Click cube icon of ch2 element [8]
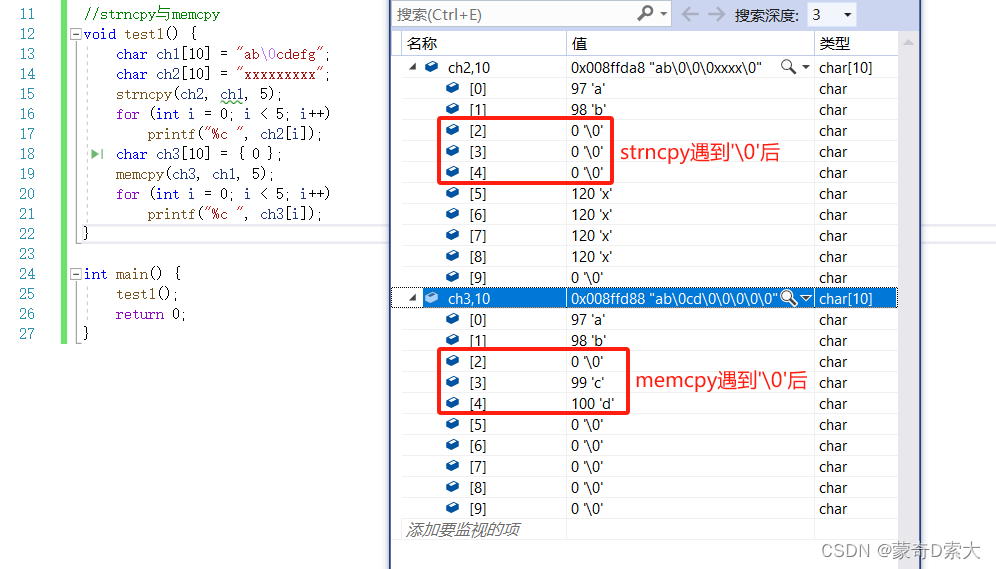 452,255
